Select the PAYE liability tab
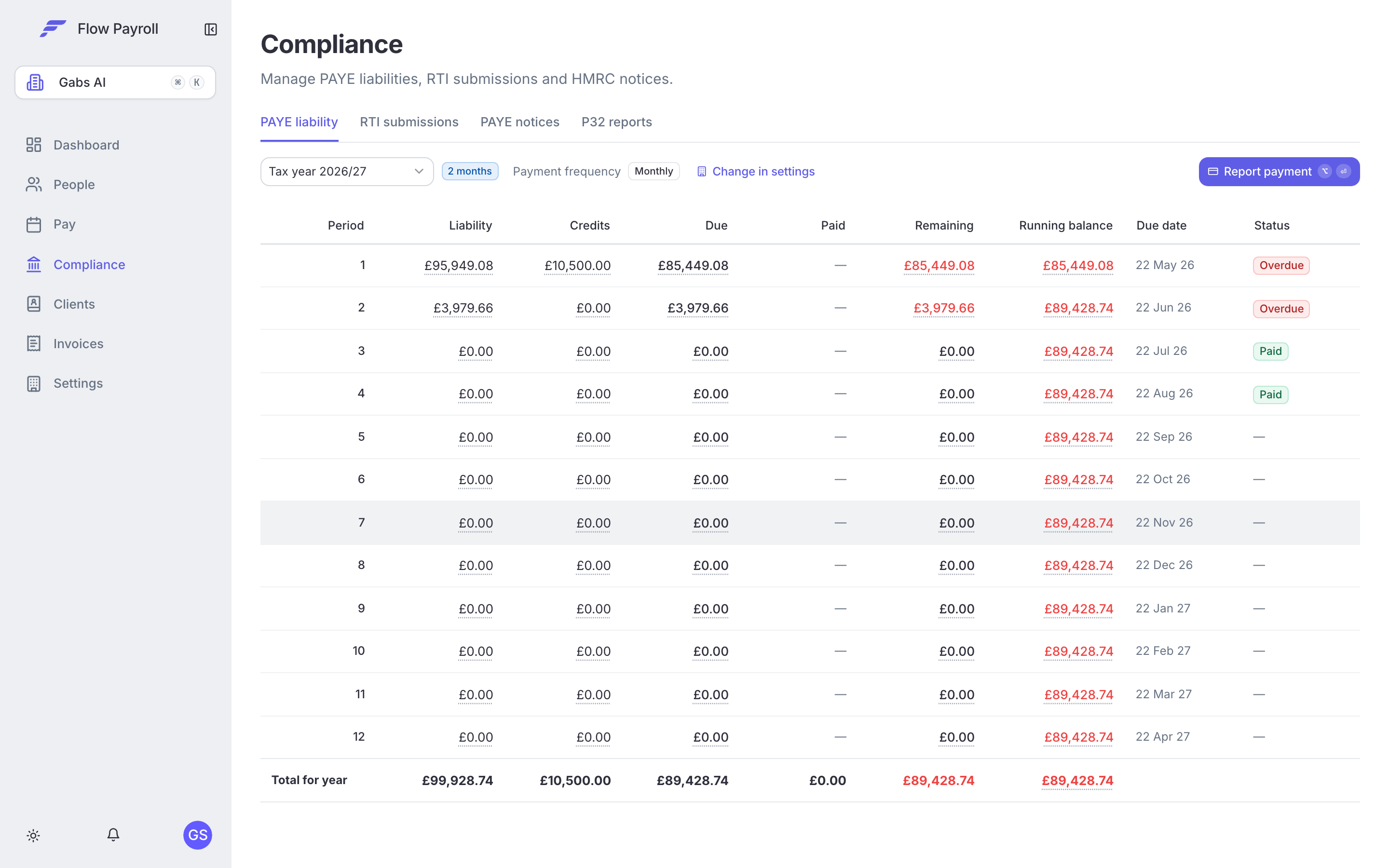Screen dimensions: 1389x868 pos(299,122)
